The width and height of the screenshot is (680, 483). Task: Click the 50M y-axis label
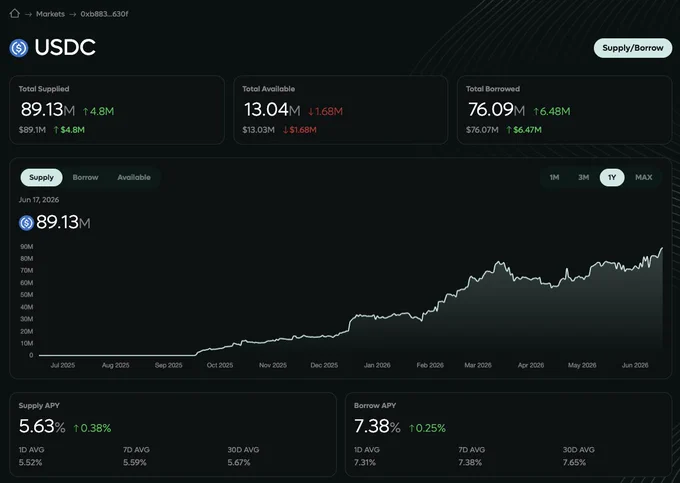click(27, 295)
